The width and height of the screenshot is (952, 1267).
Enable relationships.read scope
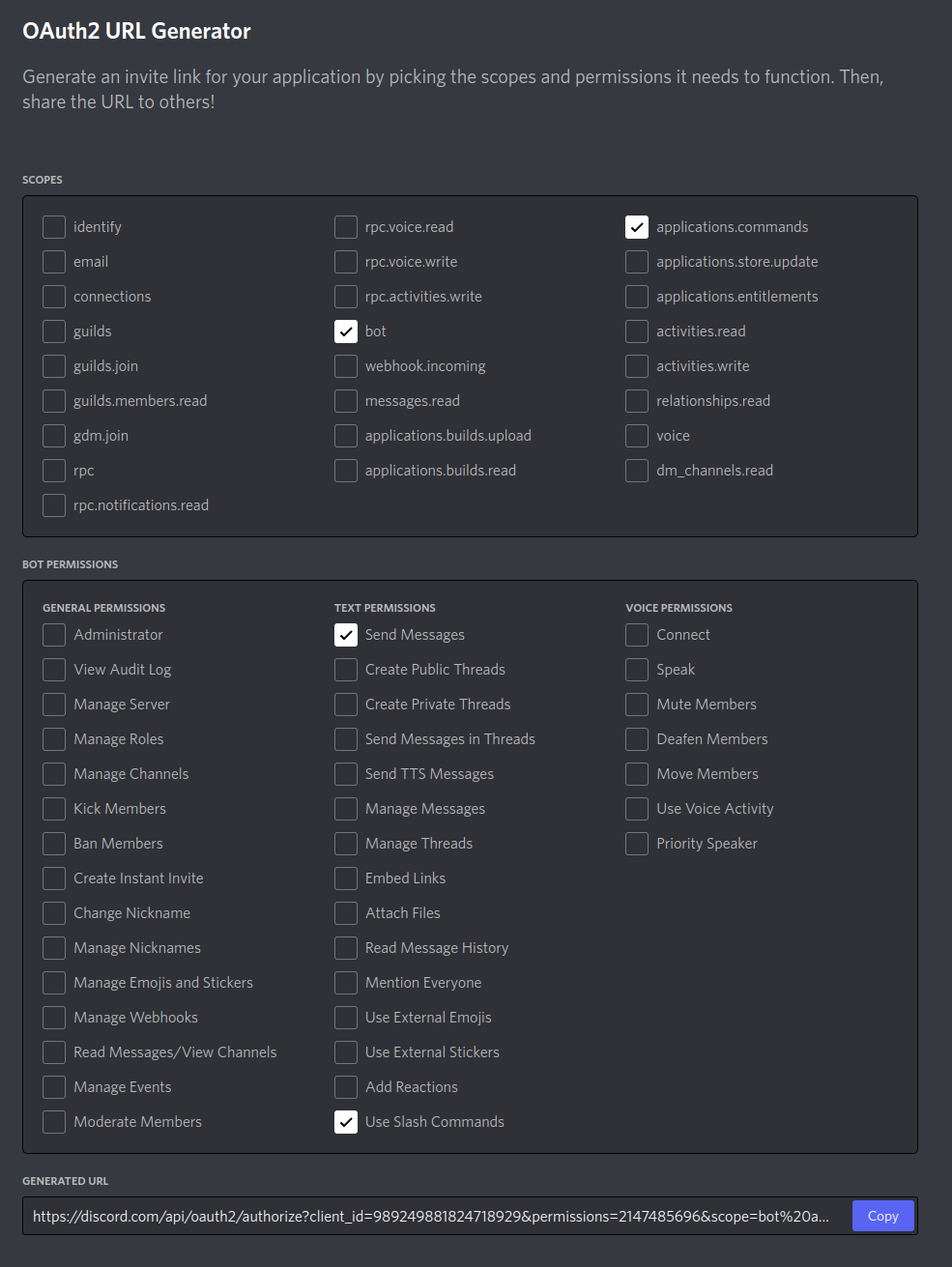coord(637,401)
